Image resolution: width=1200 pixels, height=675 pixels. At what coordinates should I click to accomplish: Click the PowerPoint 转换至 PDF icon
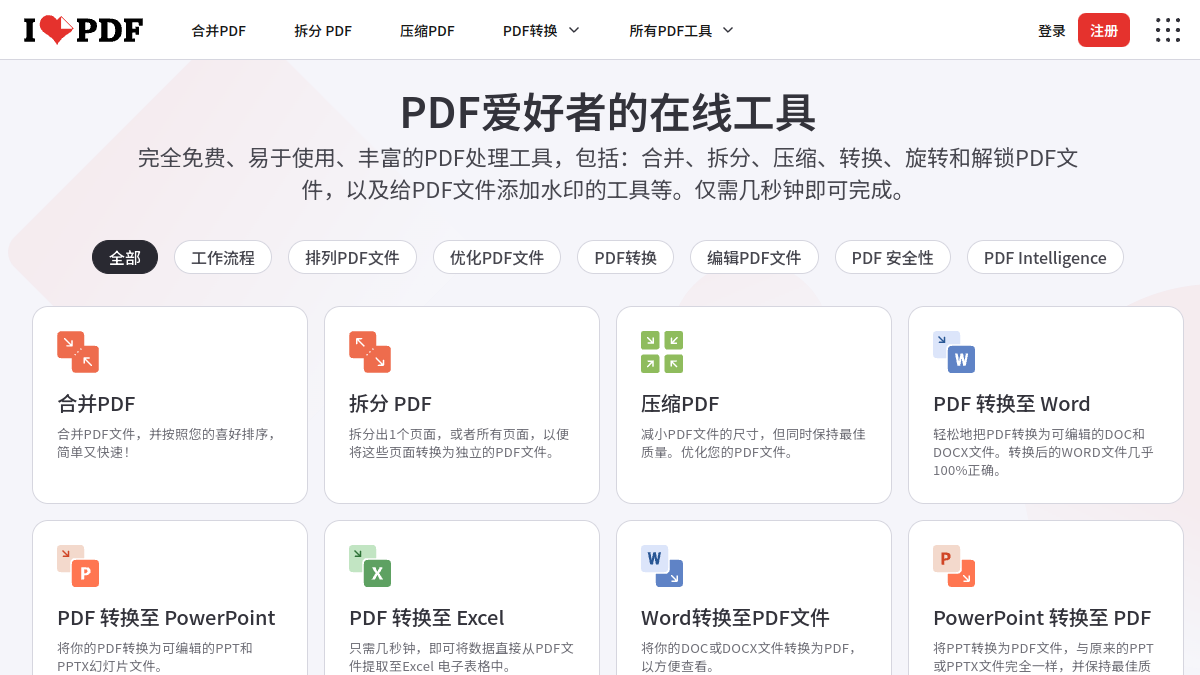[x=954, y=566]
